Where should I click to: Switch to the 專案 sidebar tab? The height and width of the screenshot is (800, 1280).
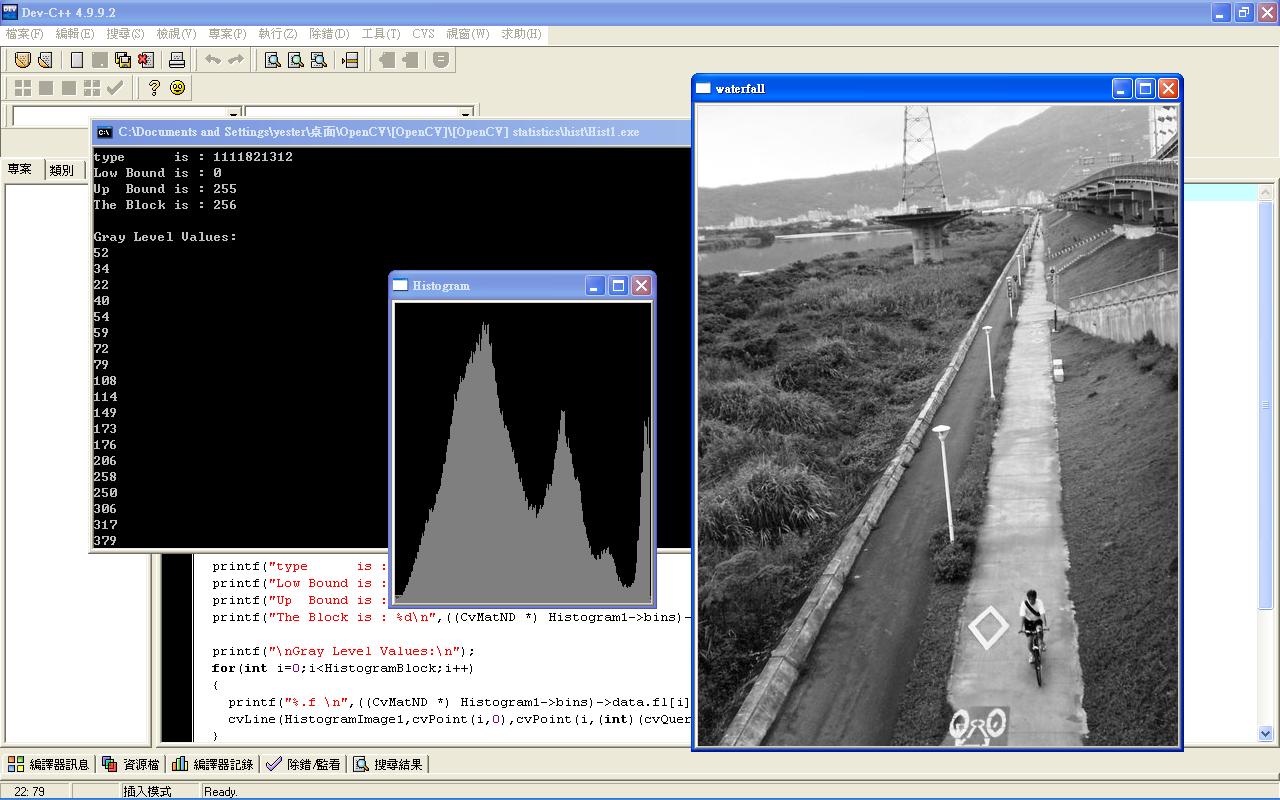pyautogui.click(x=20, y=170)
